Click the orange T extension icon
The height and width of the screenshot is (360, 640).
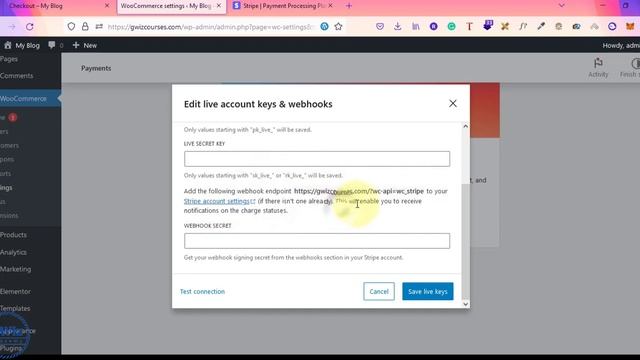click(469, 27)
